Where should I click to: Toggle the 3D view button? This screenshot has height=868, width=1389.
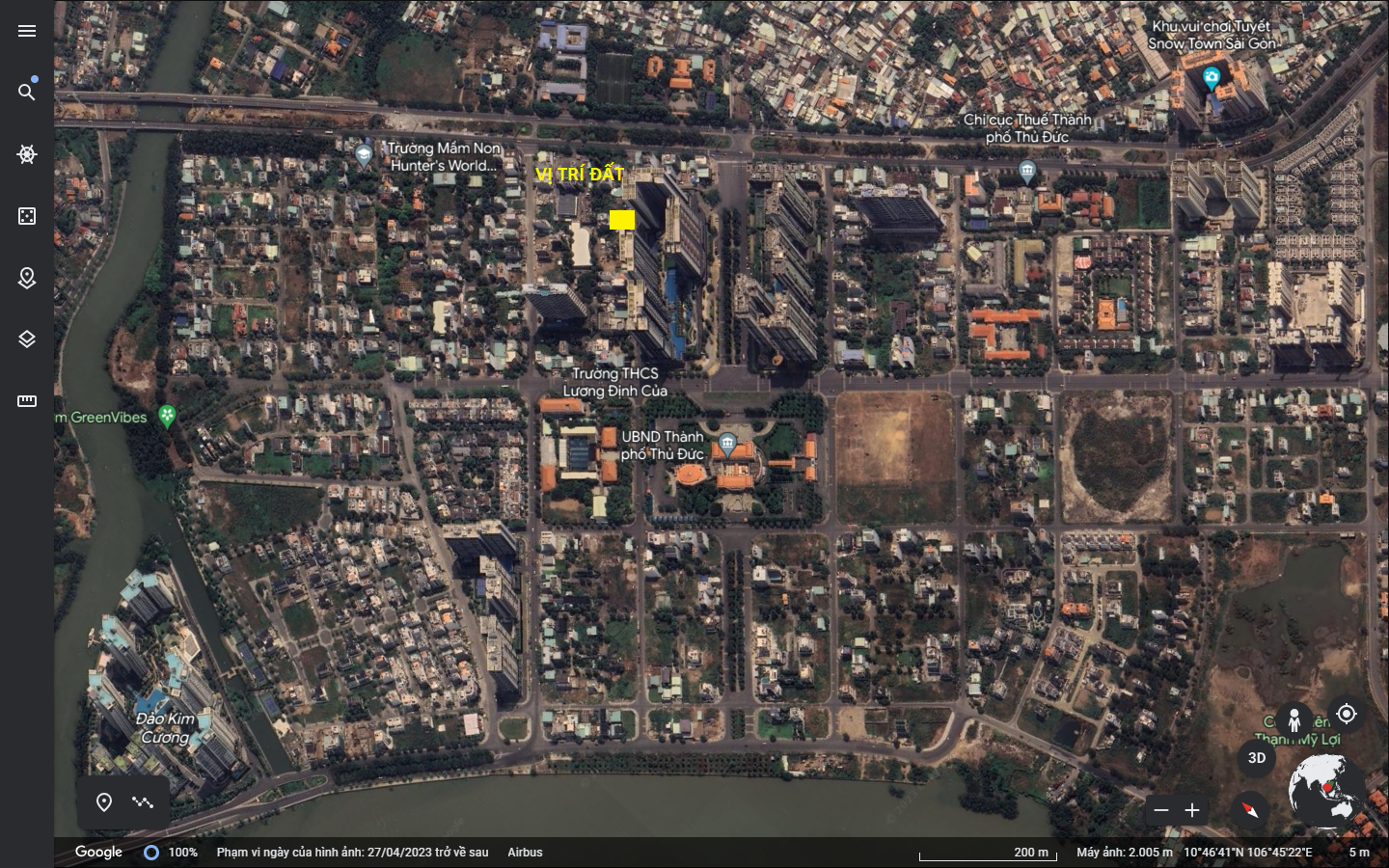click(1257, 758)
